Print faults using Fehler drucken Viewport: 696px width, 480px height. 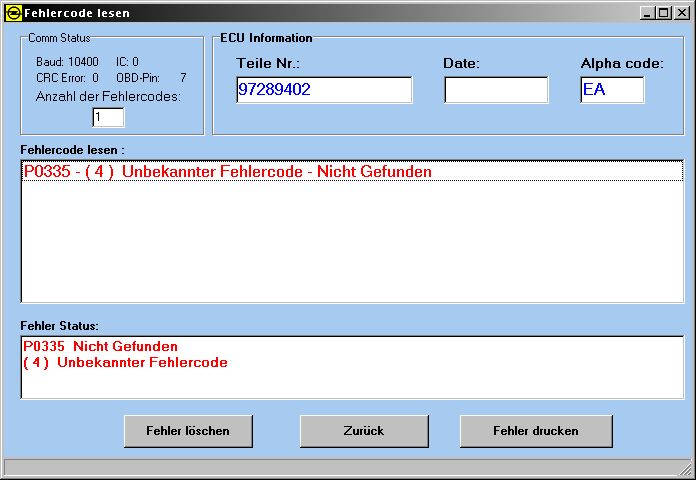point(535,431)
